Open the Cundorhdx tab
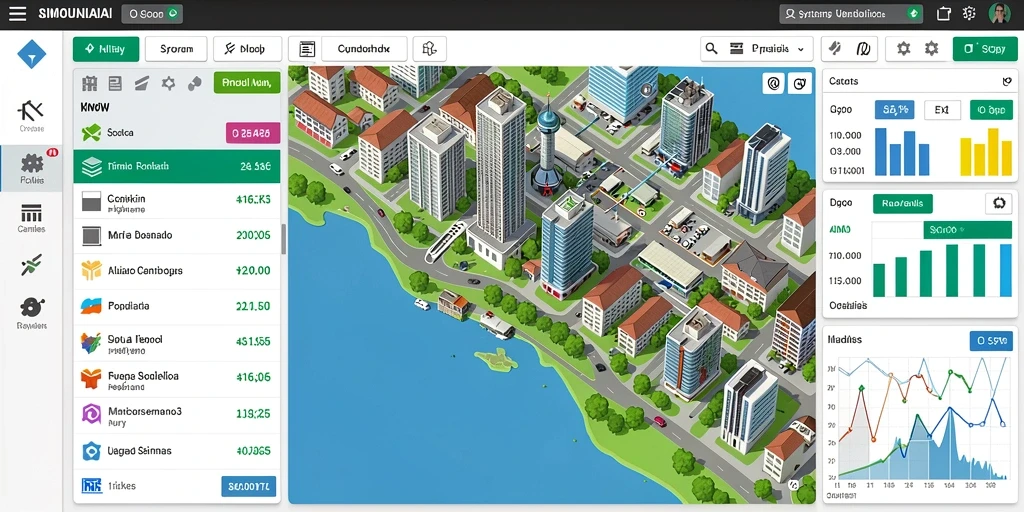This screenshot has height=512, width=1024. point(347,48)
